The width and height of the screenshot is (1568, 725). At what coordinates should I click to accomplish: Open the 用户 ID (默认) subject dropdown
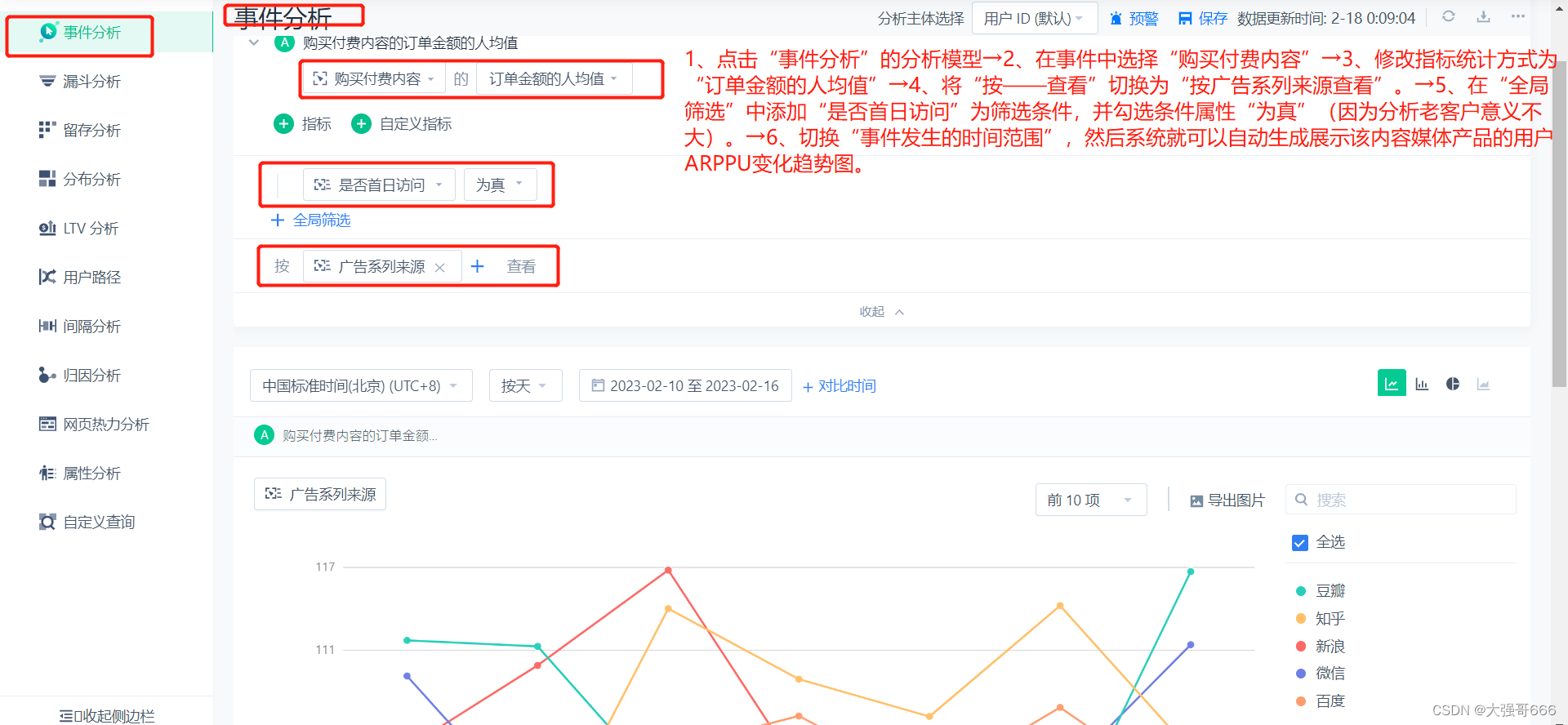(1036, 19)
